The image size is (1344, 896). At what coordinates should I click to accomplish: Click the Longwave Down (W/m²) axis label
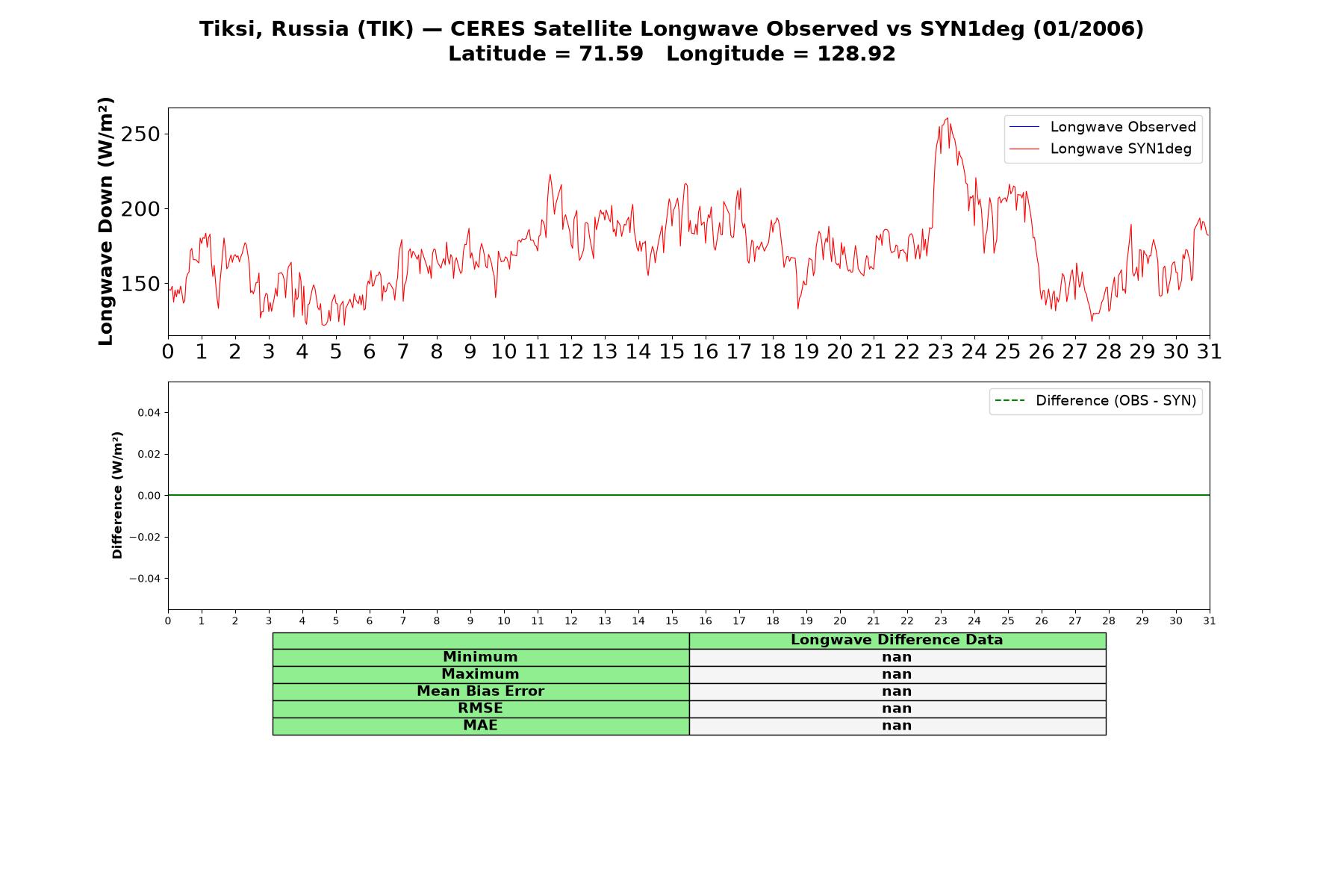(x=106, y=221)
